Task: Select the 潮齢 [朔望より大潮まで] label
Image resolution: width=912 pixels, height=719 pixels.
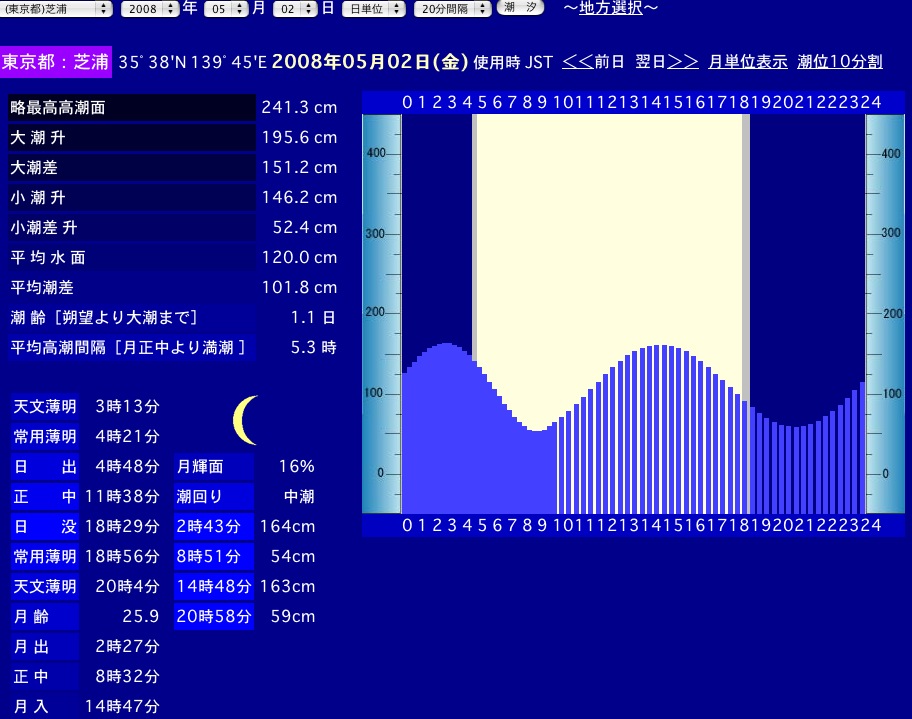Action: [x=132, y=318]
